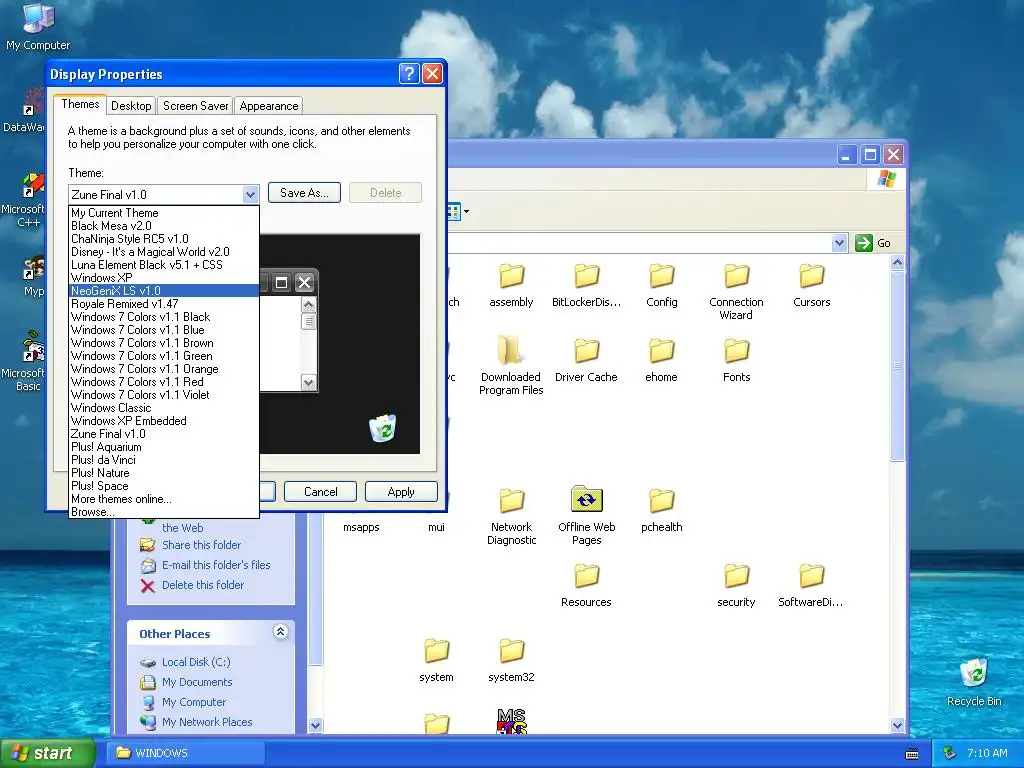
Task: Select the ehome folder
Action: 662,360
